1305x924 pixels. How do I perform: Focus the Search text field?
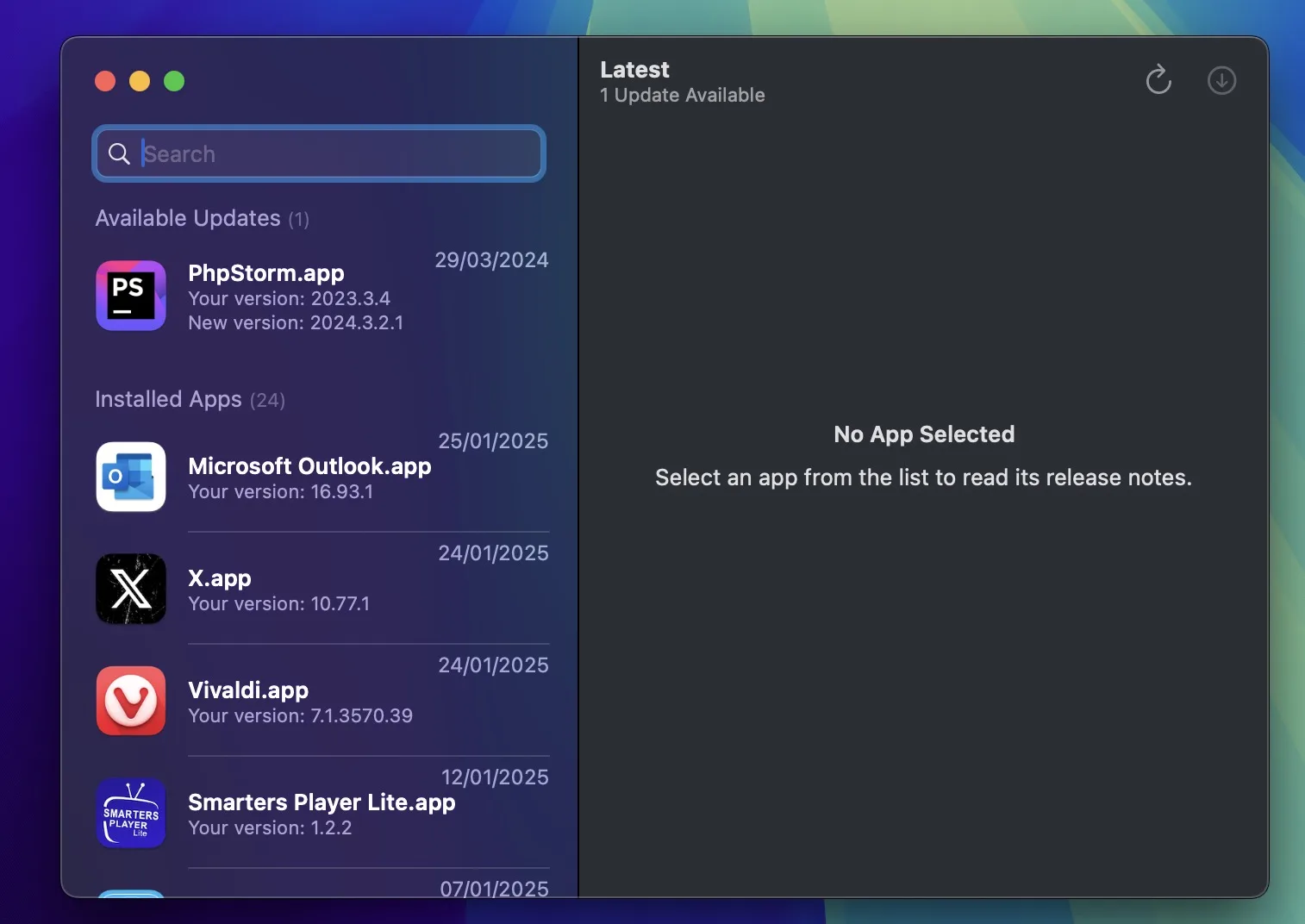point(336,153)
